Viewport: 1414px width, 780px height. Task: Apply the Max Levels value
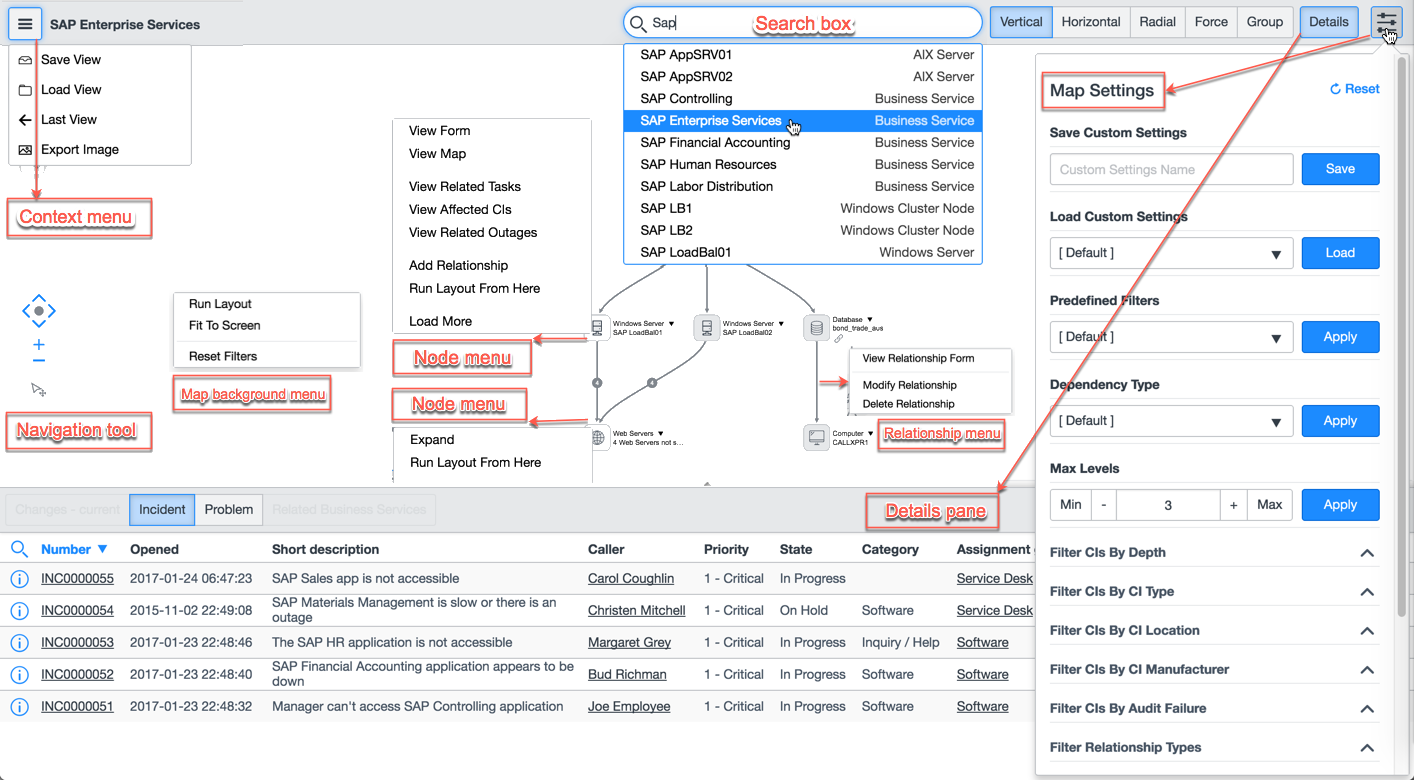[x=1340, y=505]
